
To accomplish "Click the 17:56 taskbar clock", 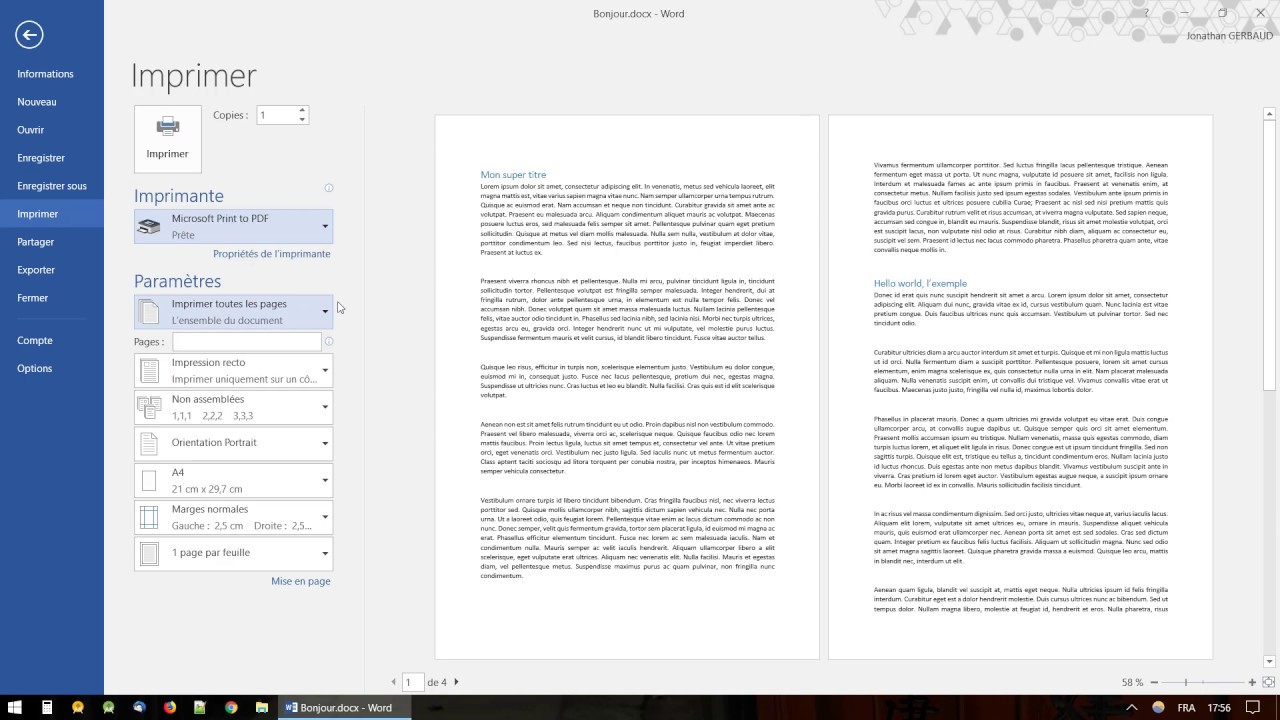I will click(x=1219, y=707).
